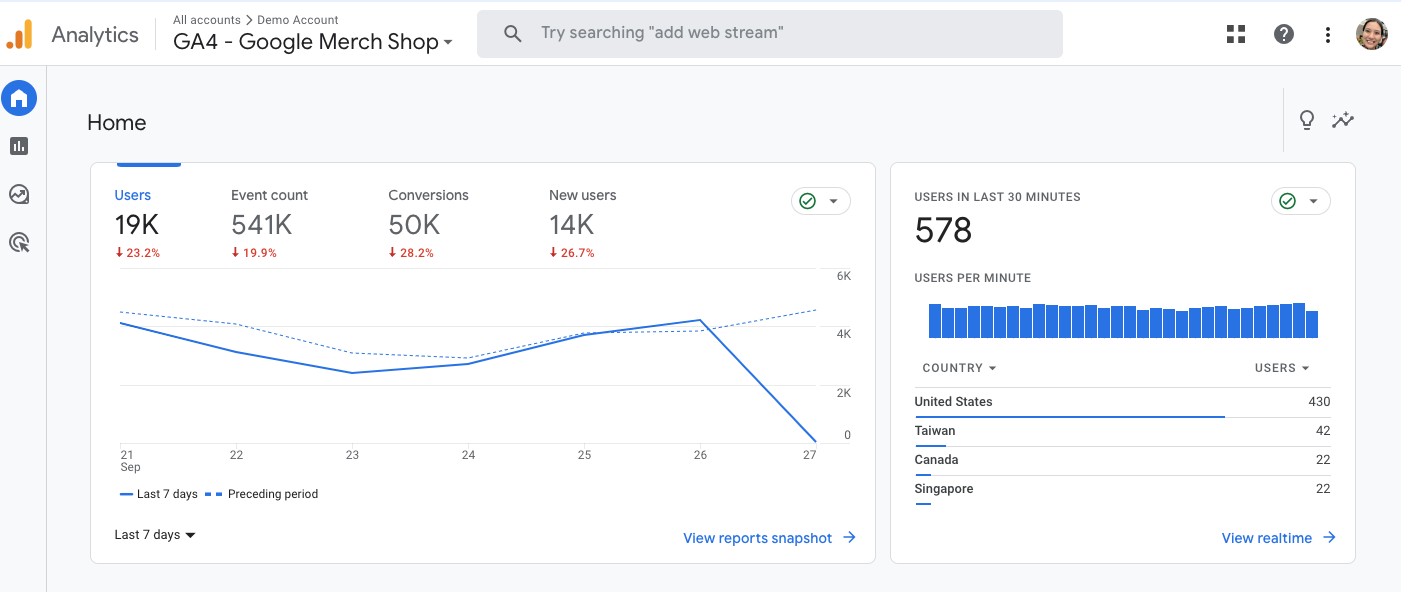The height and width of the screenshot is (592, 1401).
Task: Click the View reports snapshot link
Action: click(769, 538)
